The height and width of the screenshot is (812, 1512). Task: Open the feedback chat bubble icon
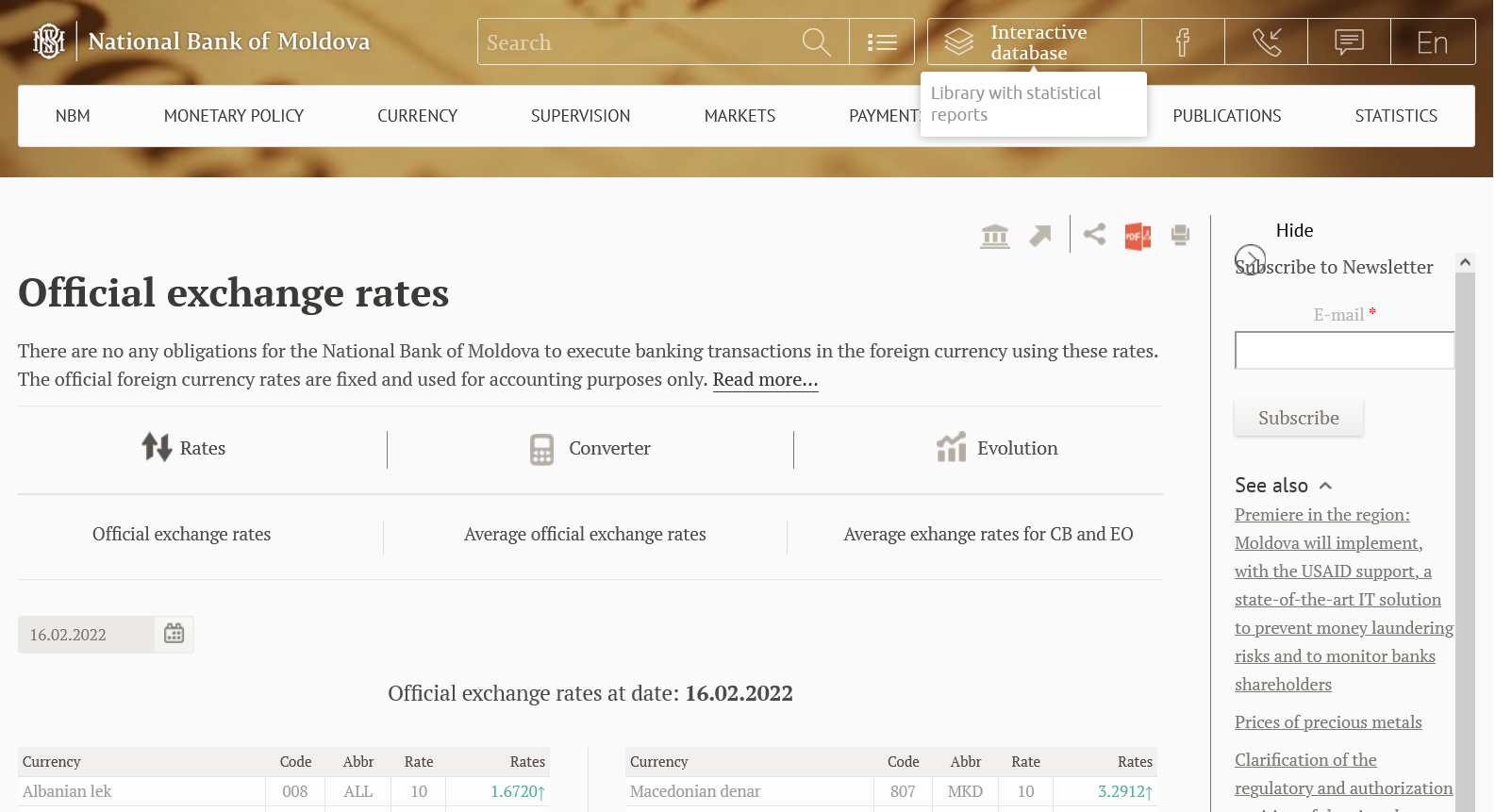[x=1349, y=42]
